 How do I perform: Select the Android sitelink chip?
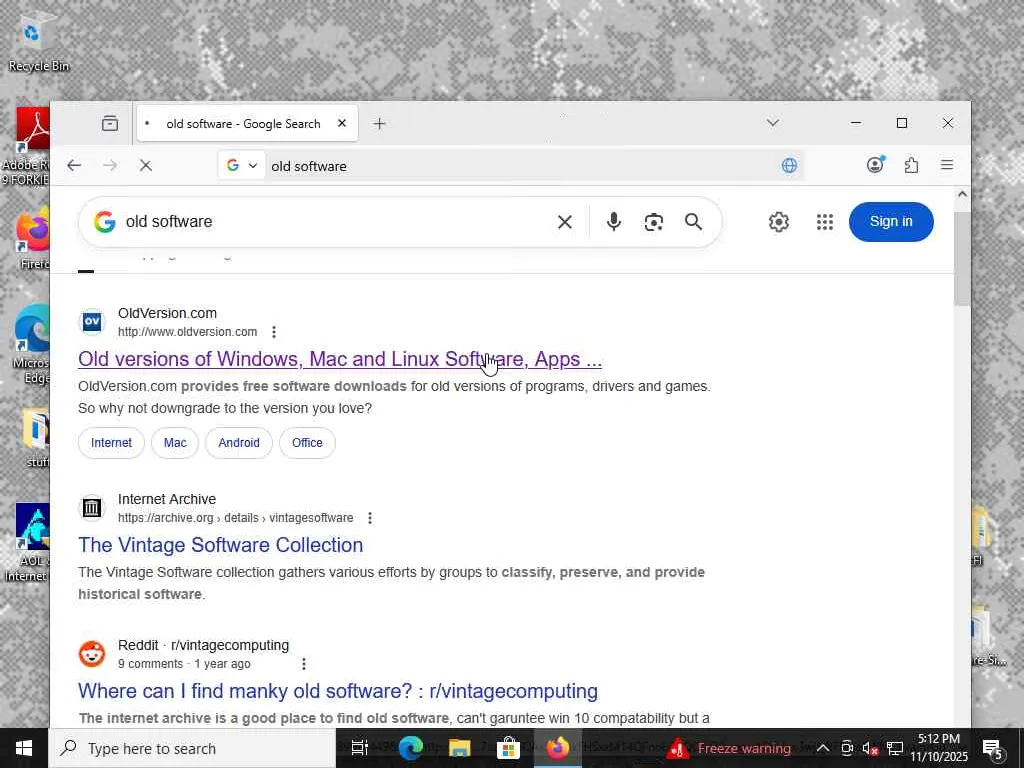[x=239, y=443]
